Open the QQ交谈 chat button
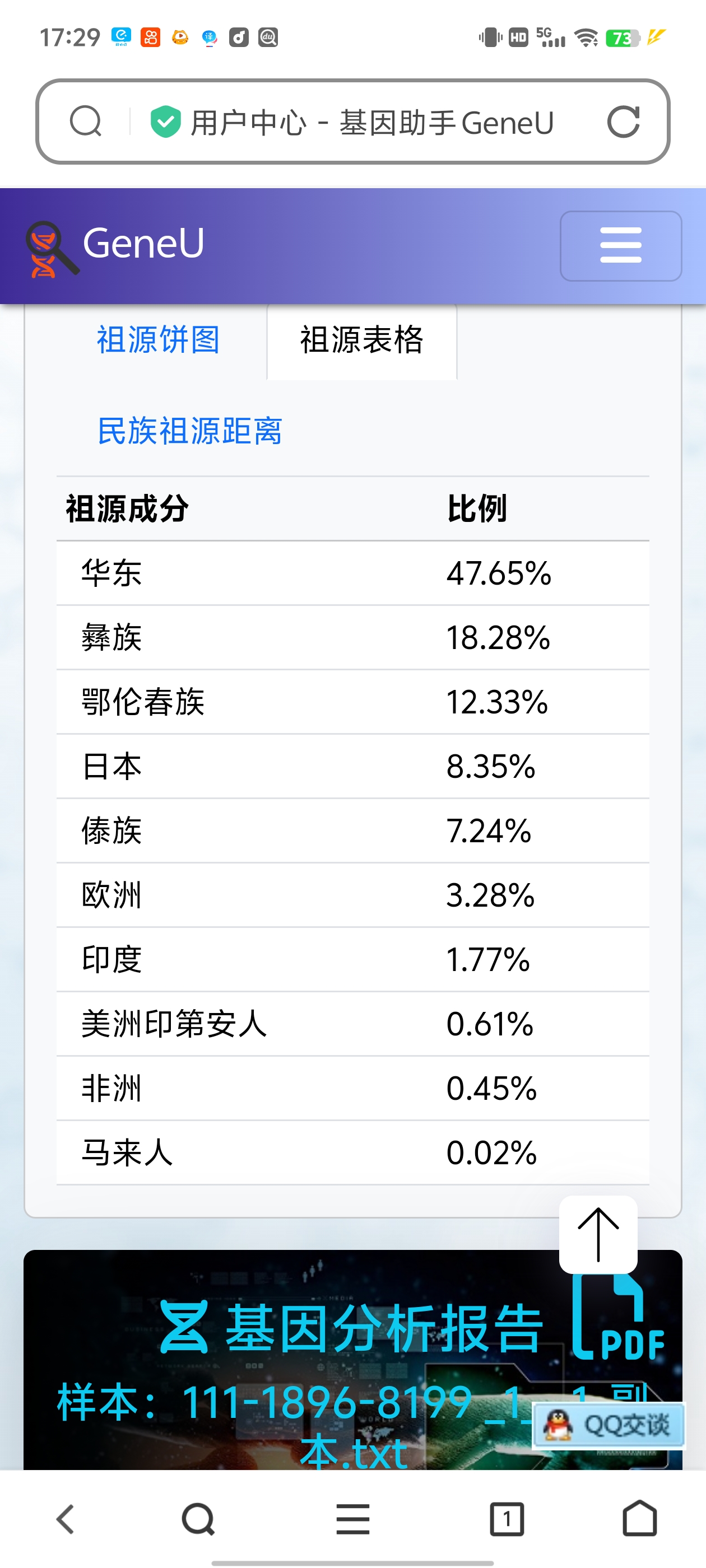This screenshot has height=1568, width=706. (608, 1426)
